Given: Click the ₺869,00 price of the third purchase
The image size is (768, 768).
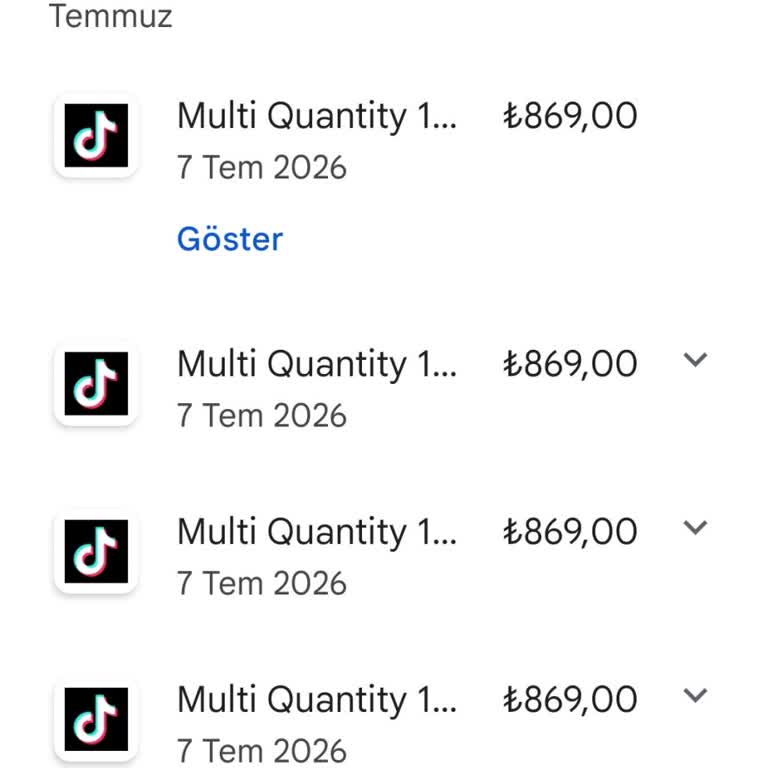Looking at the screenshot, I should (570, 532).
